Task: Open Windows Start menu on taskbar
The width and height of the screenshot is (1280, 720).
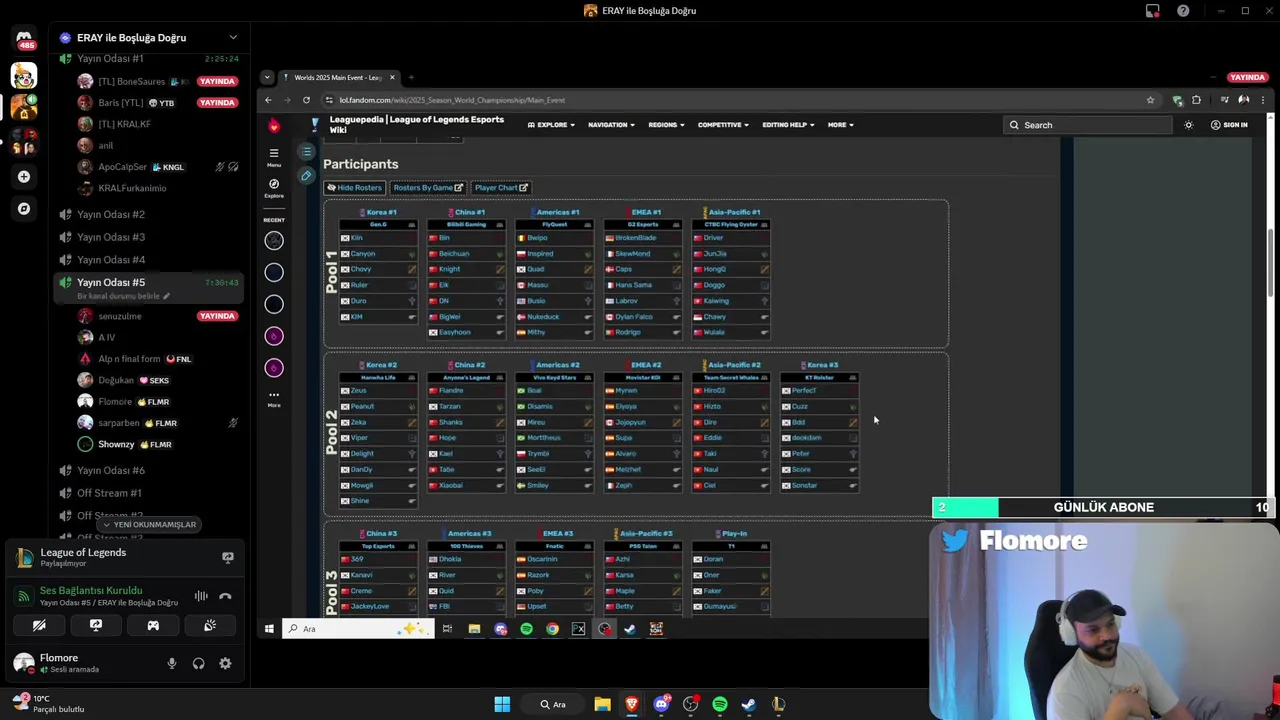Action: (x=502, y=704)
